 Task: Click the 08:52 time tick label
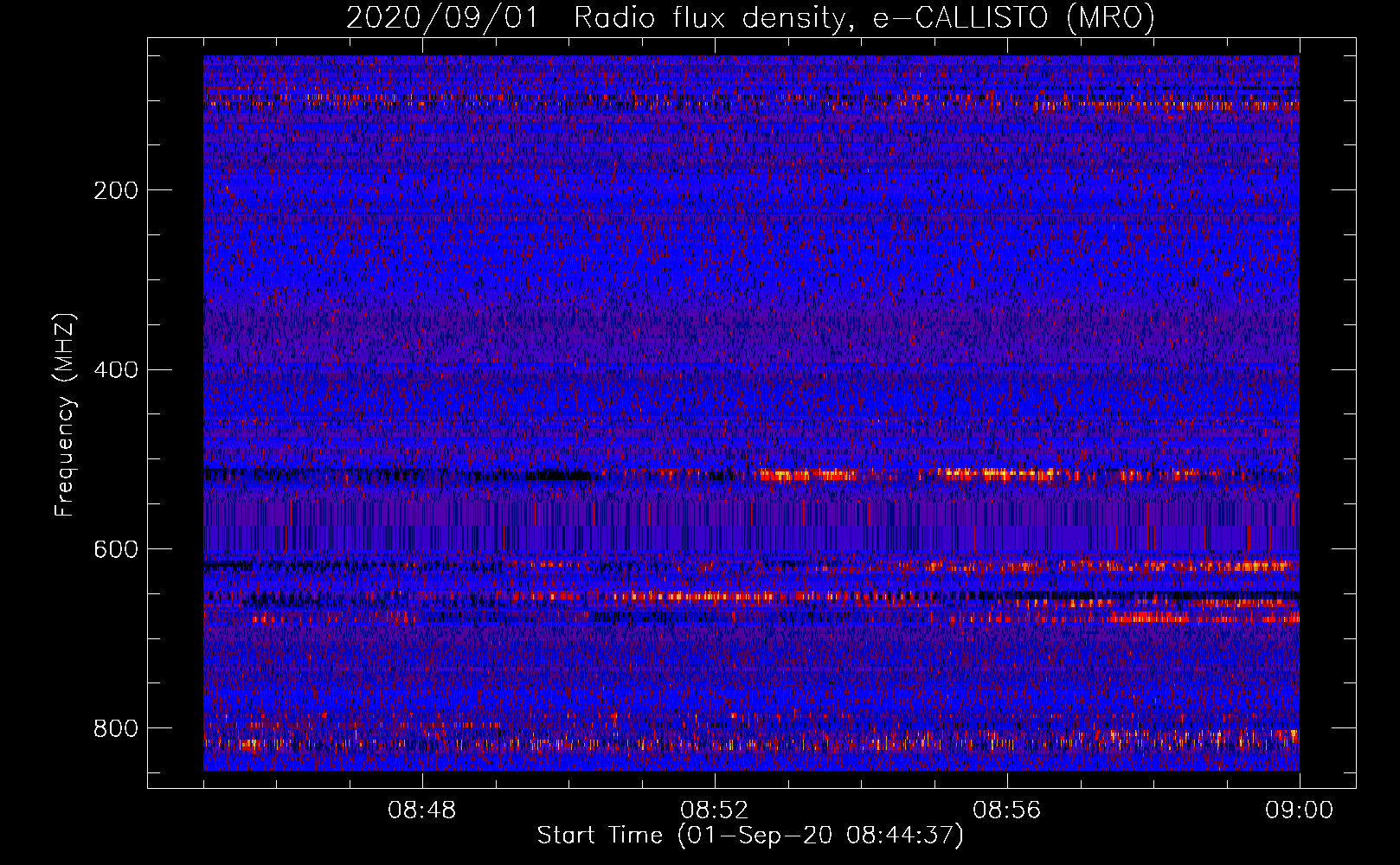coord(715,811)
